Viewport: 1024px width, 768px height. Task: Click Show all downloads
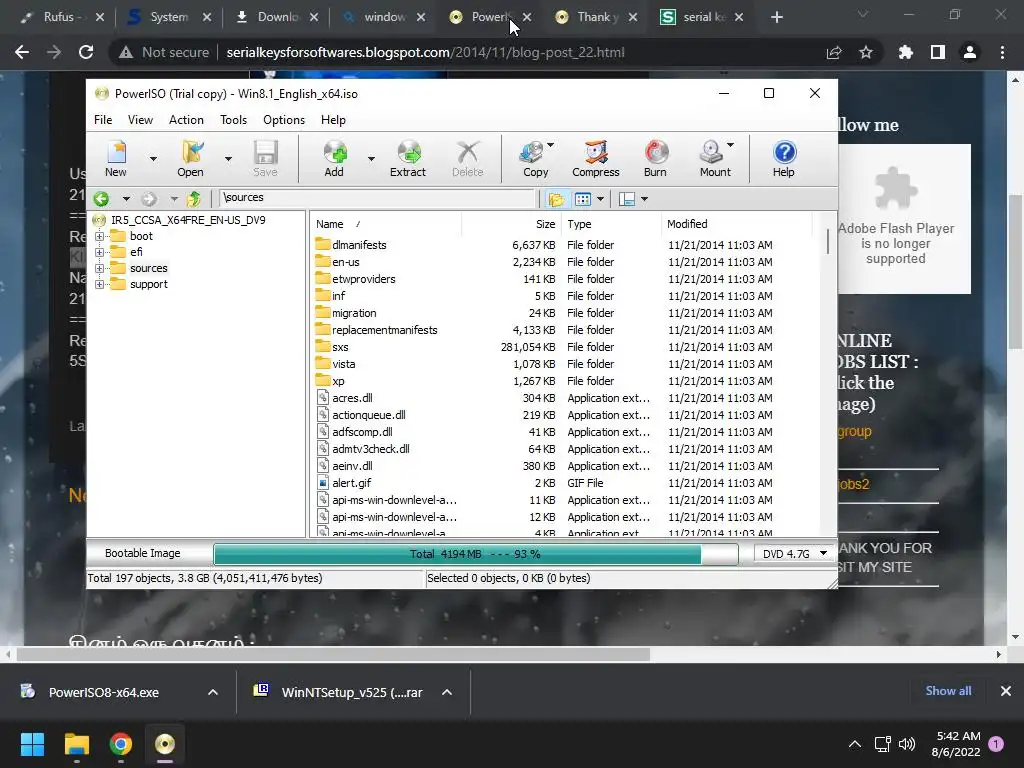click(x=948, y=691)
